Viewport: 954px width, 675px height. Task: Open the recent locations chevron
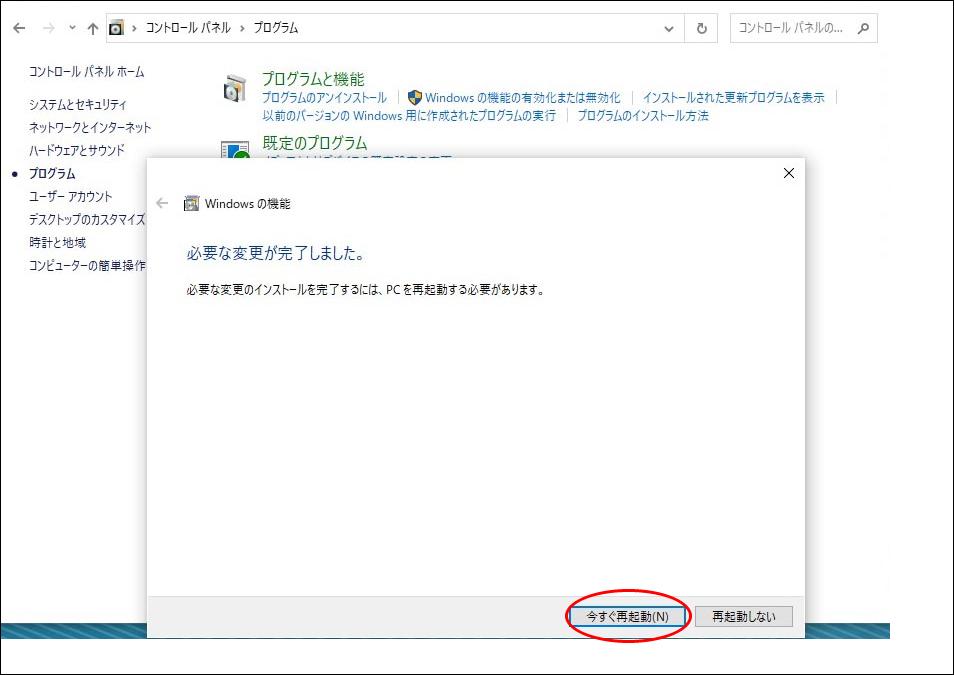72,27
